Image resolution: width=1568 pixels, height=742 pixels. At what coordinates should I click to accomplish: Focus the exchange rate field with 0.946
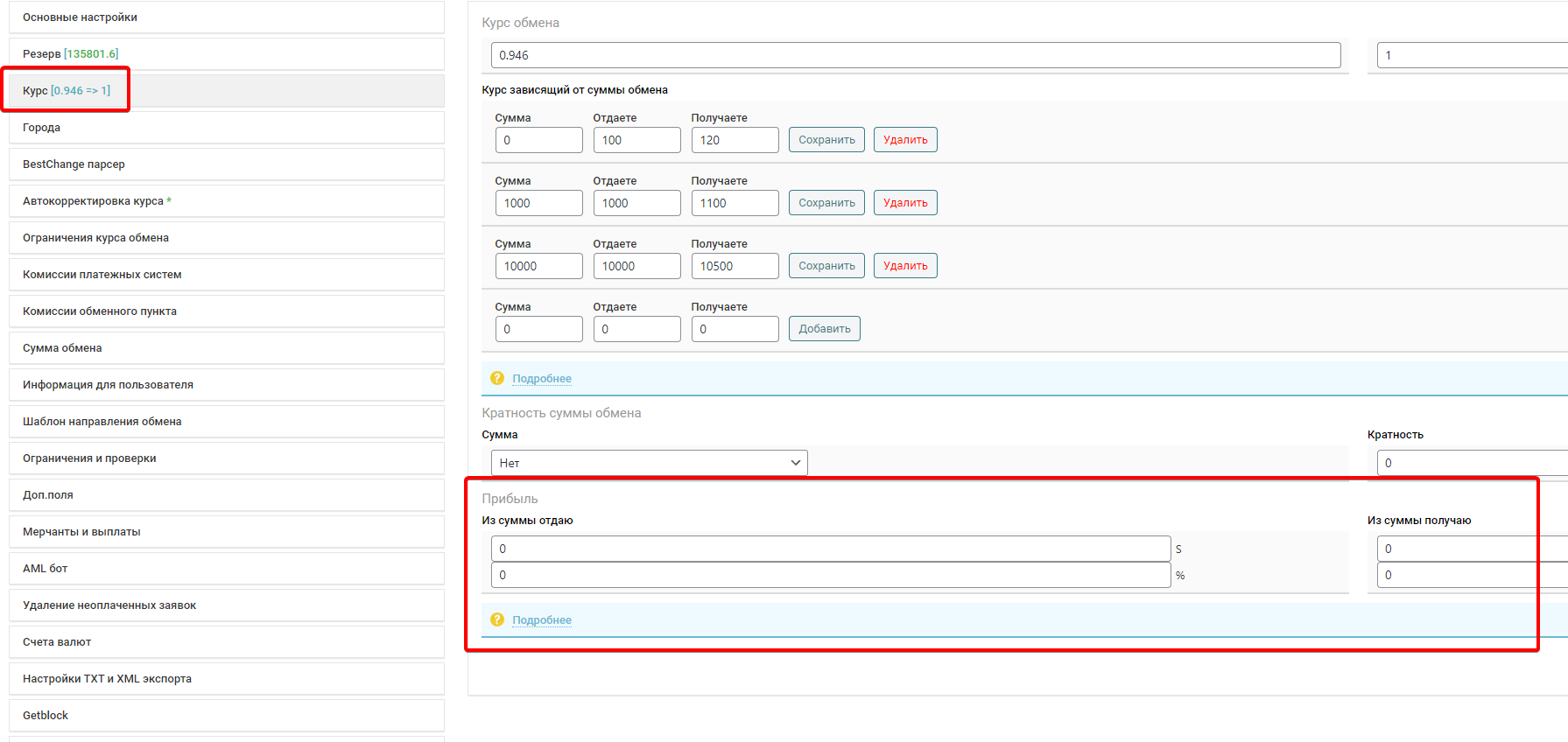click(915, 55)
